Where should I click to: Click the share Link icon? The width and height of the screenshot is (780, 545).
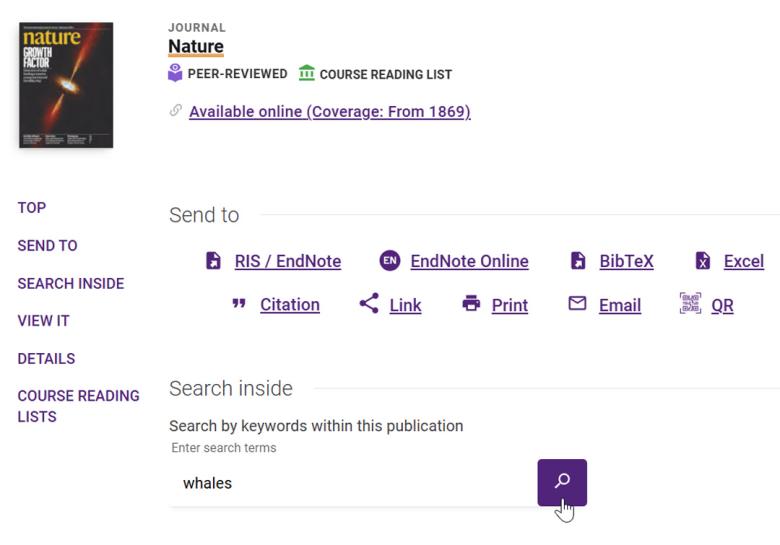(x=369, y=304)
